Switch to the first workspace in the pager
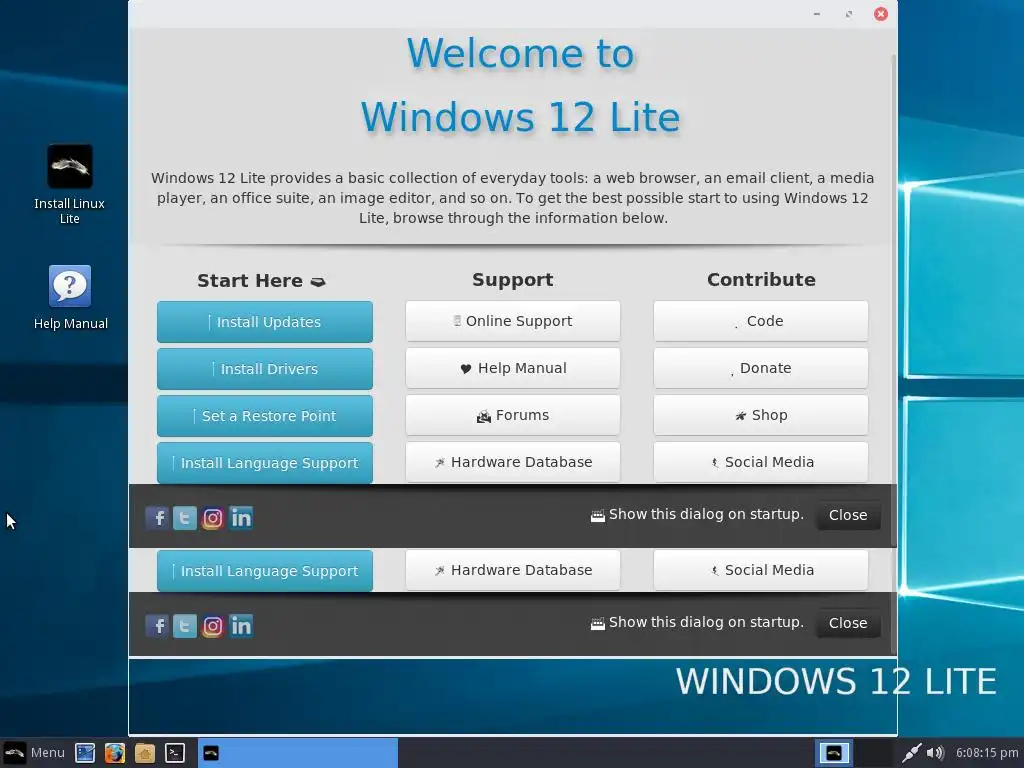This screenshot has width=1024, height=768. pyautogui.click(x=834, y=753)
